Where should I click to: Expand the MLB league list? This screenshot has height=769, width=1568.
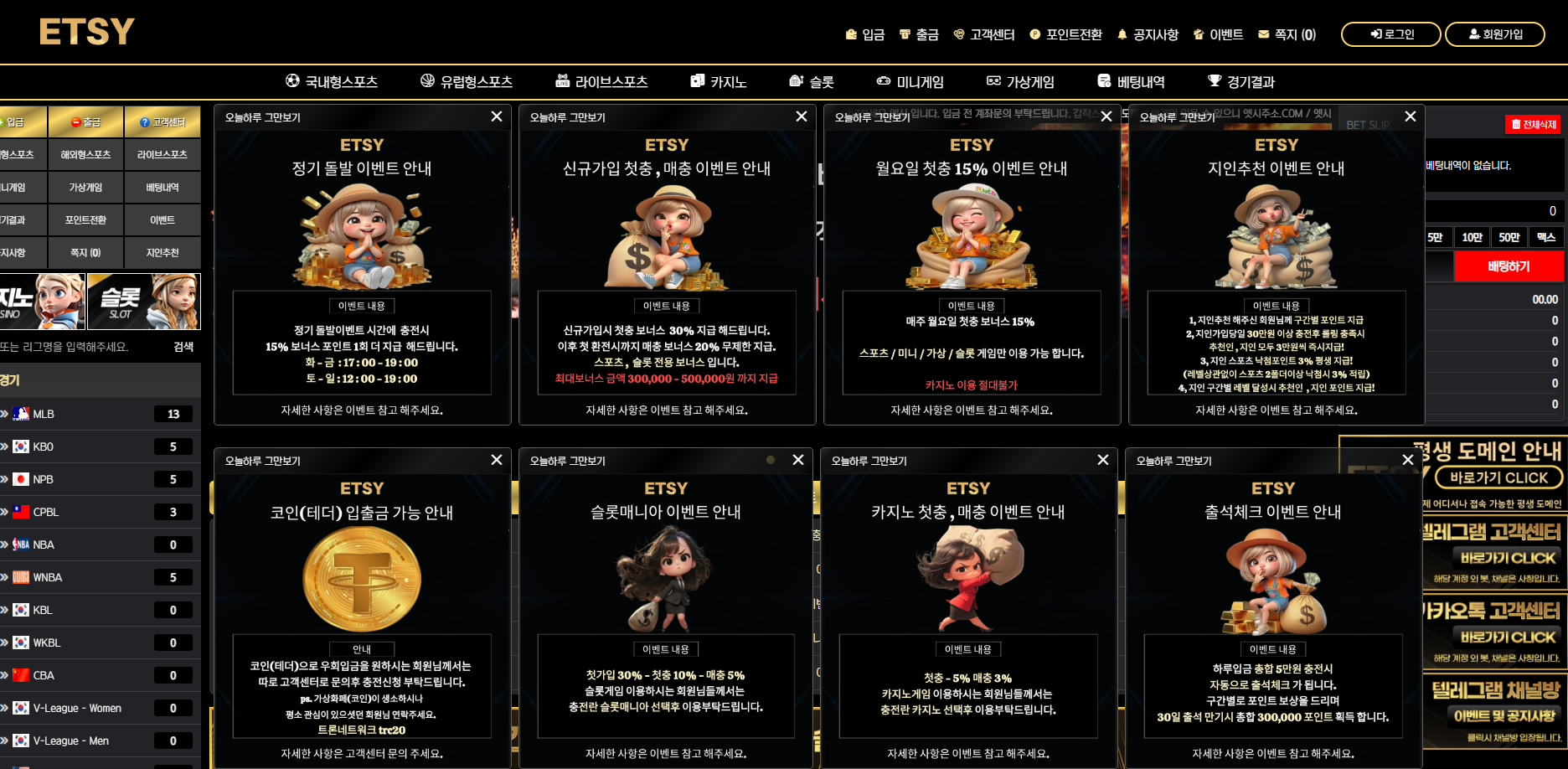[x=99, y=414]
